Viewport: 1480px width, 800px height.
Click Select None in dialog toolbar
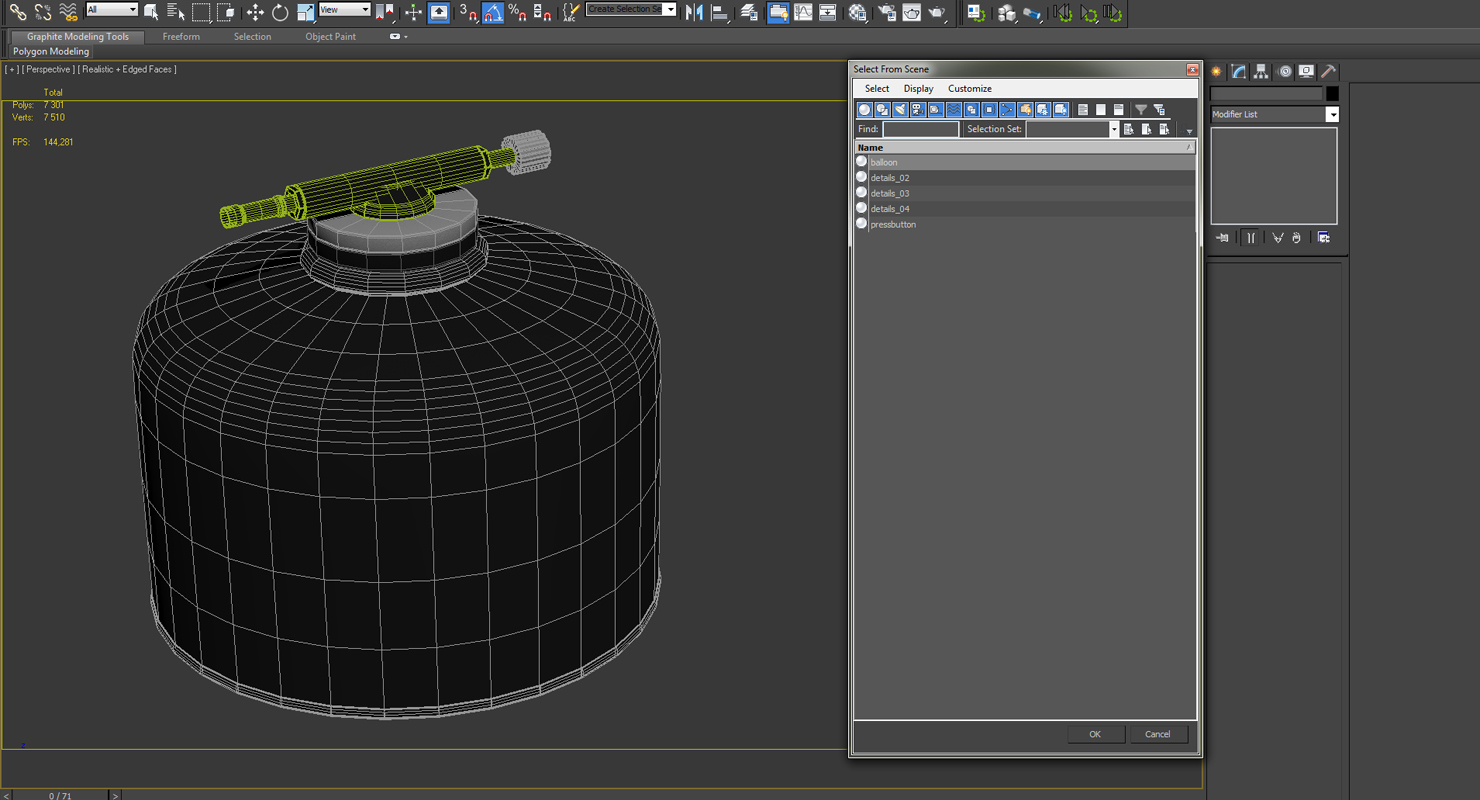(x=1101, y=109)
